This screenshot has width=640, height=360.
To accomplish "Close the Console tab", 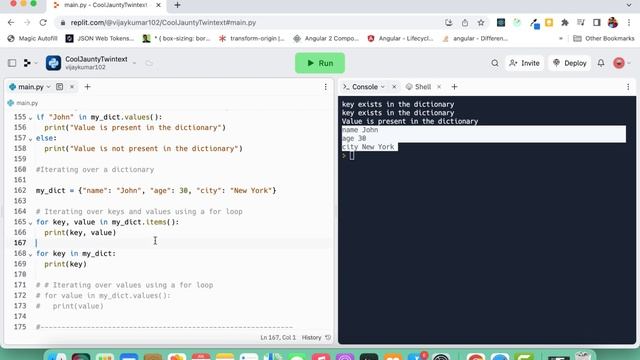I will pyautogui.click(x=394, y=87).
